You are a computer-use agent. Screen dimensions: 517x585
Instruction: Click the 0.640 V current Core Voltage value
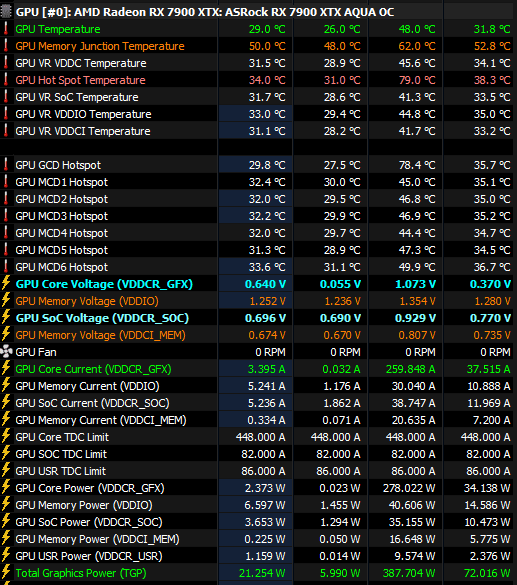[265, 284]
